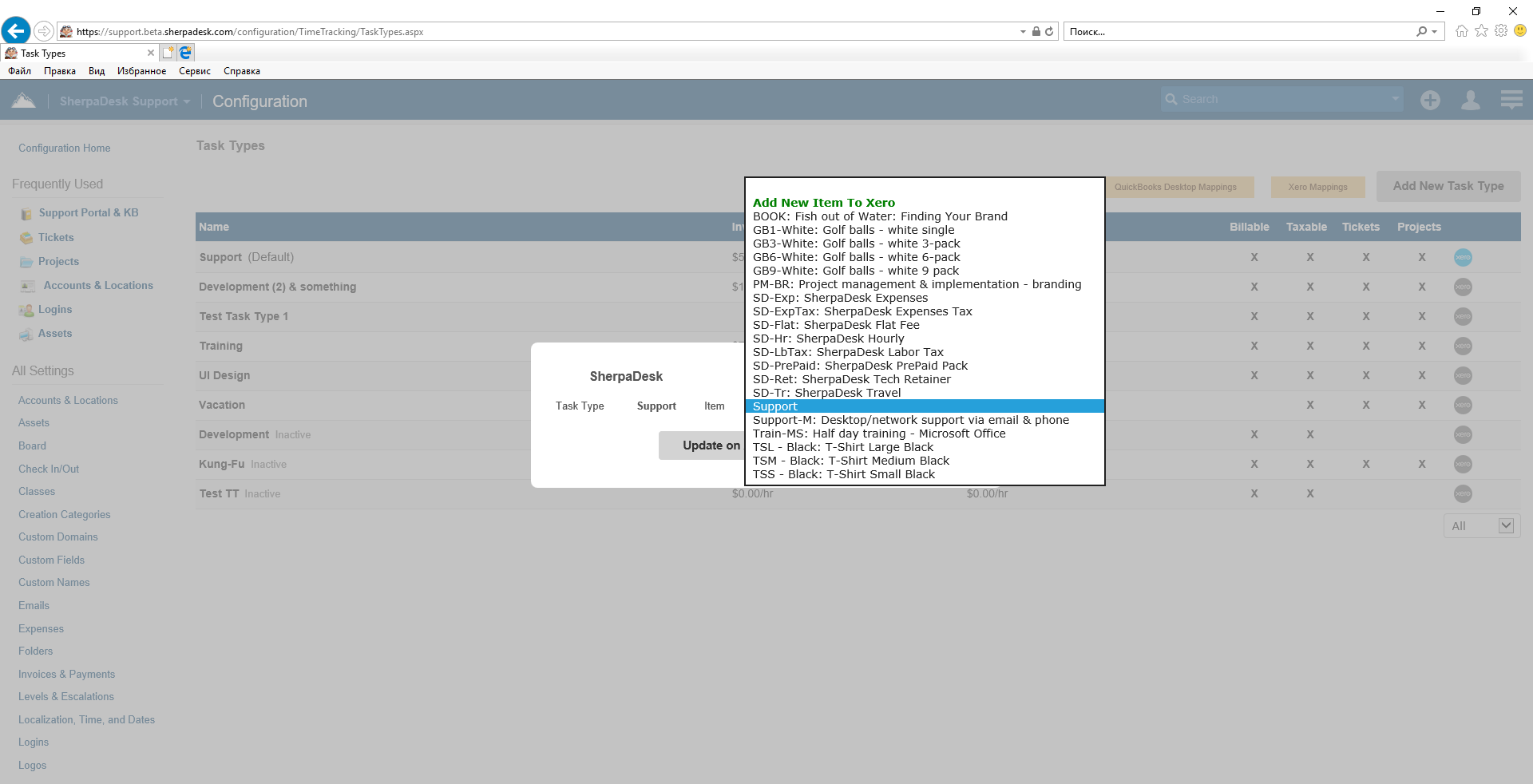This screenshot has width=1533, height=784.
Task: Expand the header search box dropdown arrow
Action: tap(1395, 100)
